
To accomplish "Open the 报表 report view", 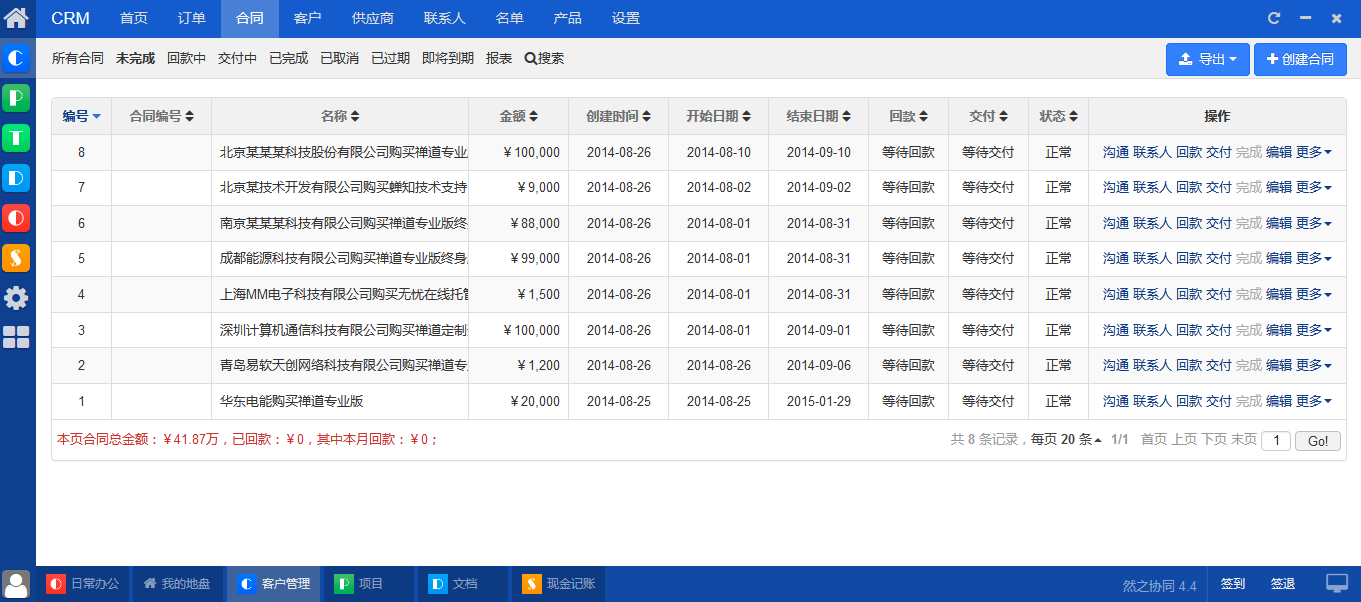I will [499, 58].
